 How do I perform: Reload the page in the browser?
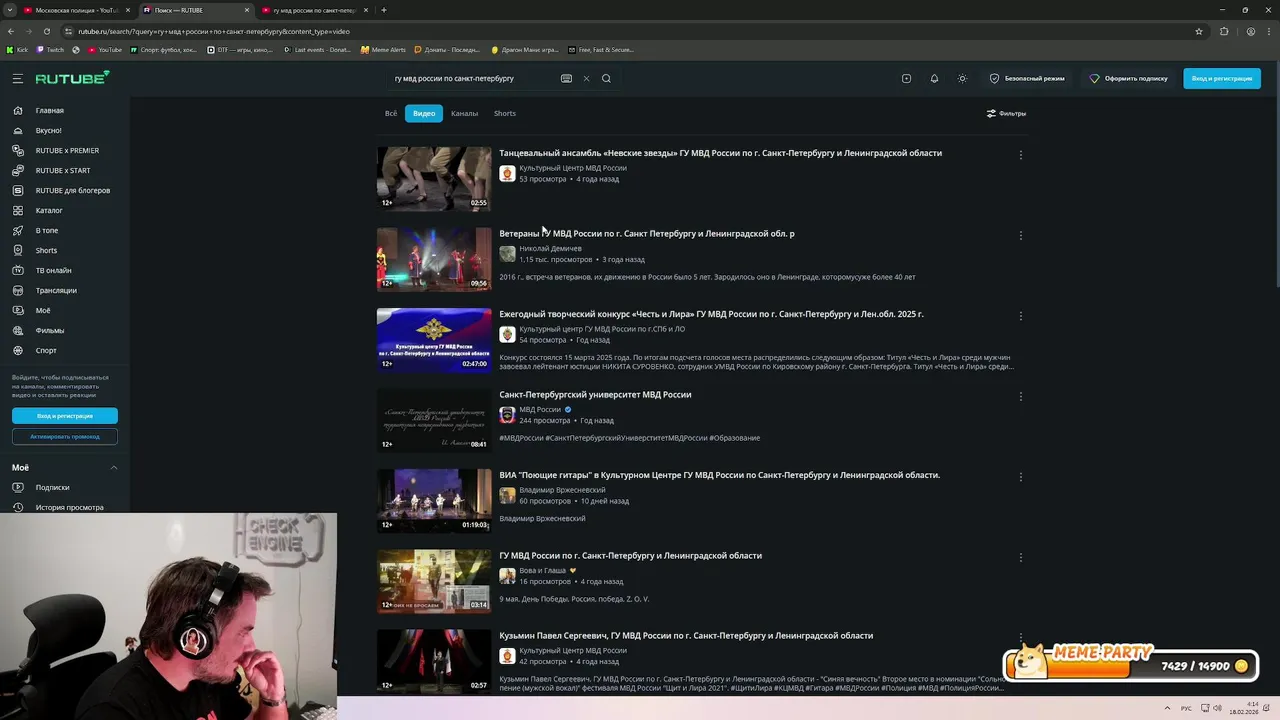point(46,31)
